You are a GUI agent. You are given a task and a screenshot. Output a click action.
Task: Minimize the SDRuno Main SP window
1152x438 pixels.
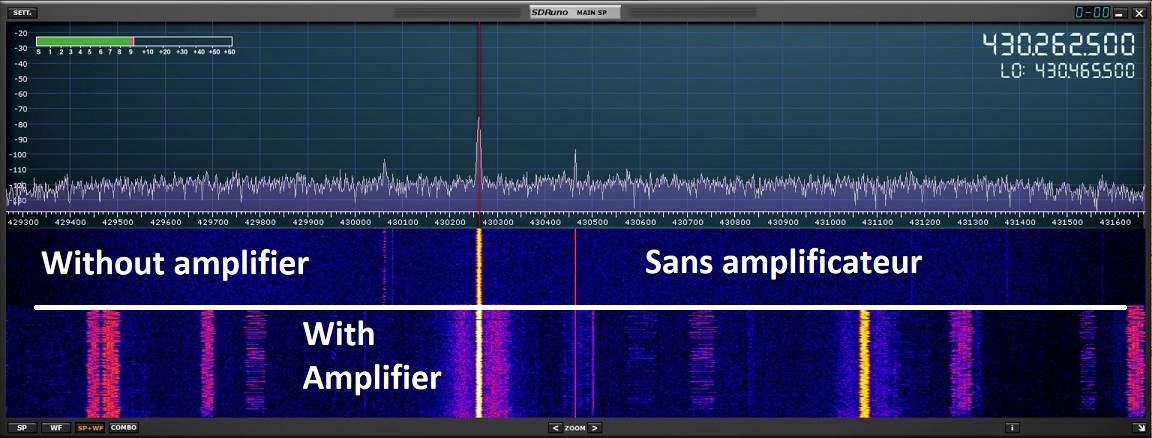1120,13
